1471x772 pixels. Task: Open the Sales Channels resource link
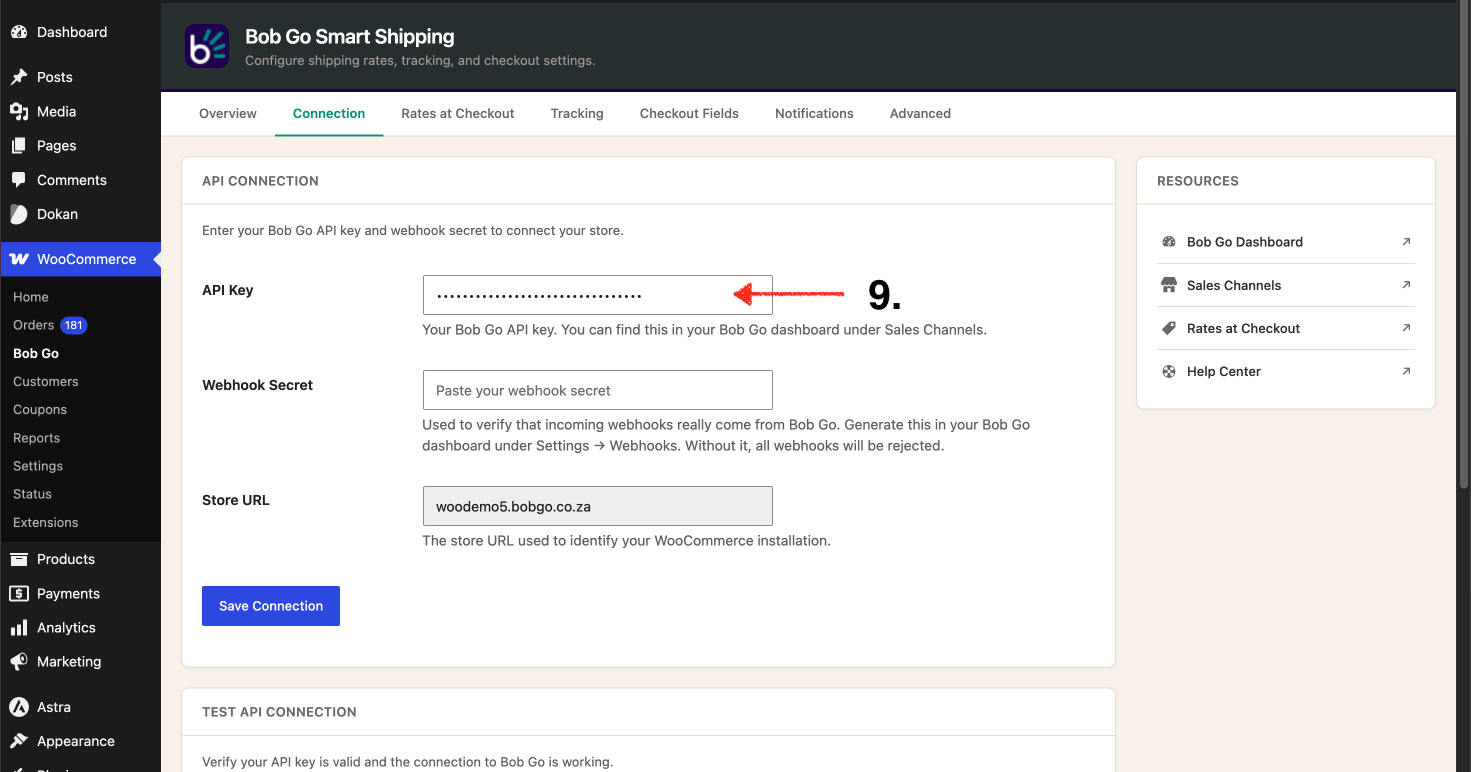click(1286, 285)
